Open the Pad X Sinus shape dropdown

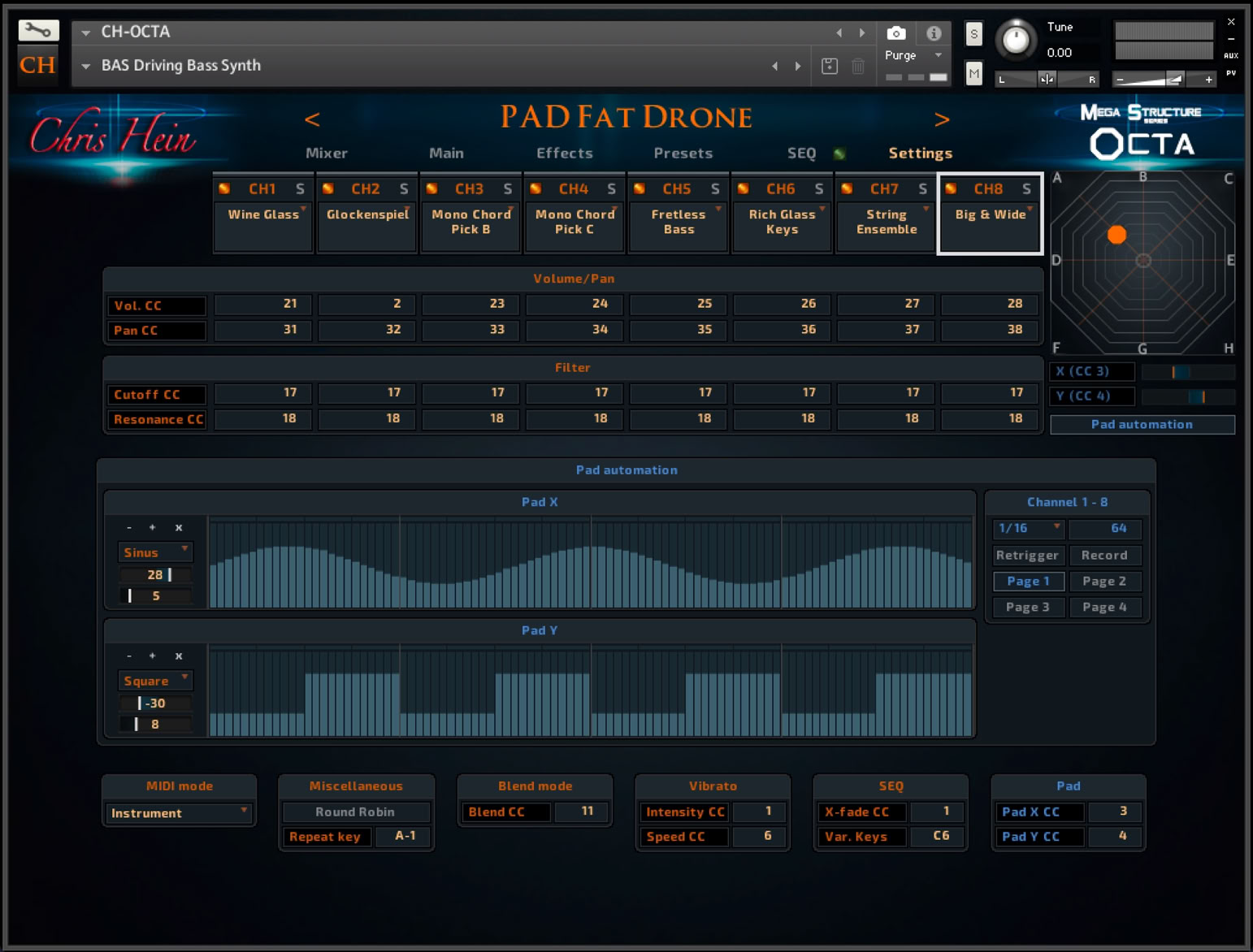tap(155, 552)
